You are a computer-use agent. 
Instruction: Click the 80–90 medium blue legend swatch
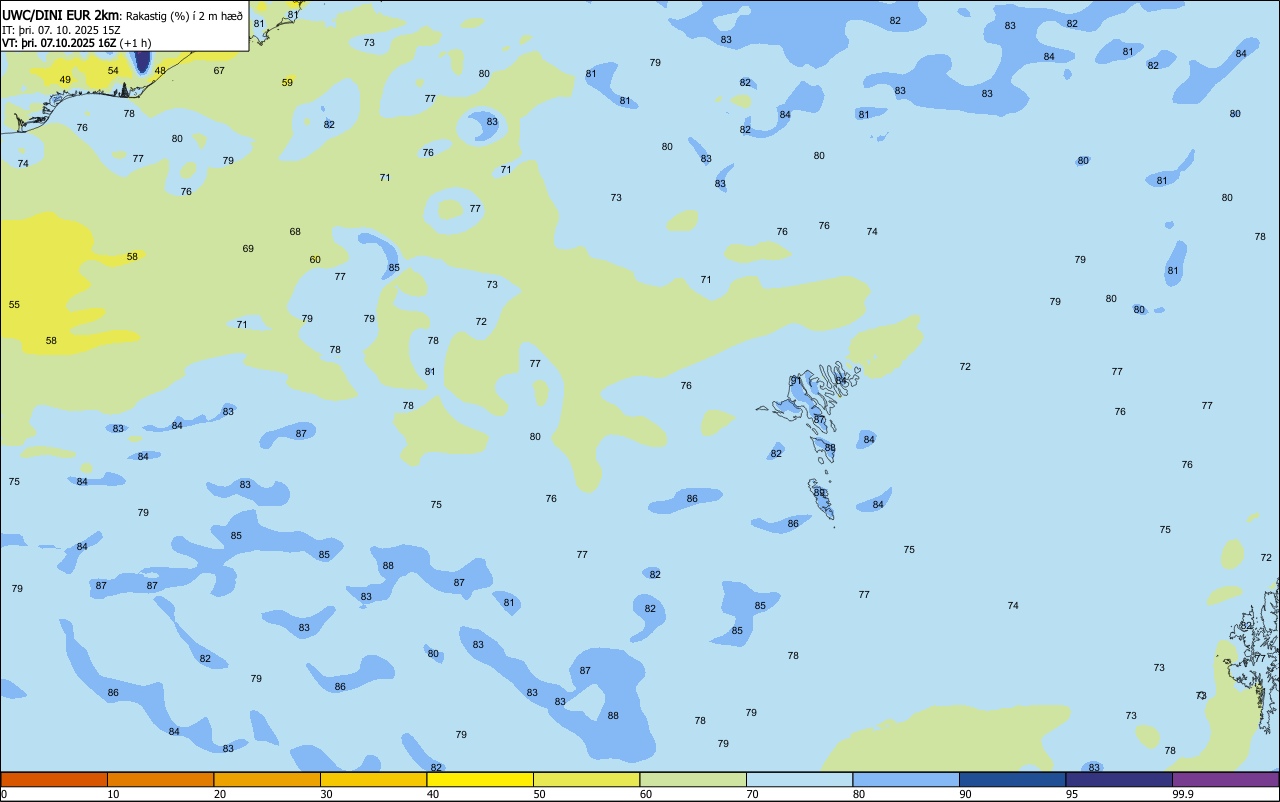click(x=906, y=779)
